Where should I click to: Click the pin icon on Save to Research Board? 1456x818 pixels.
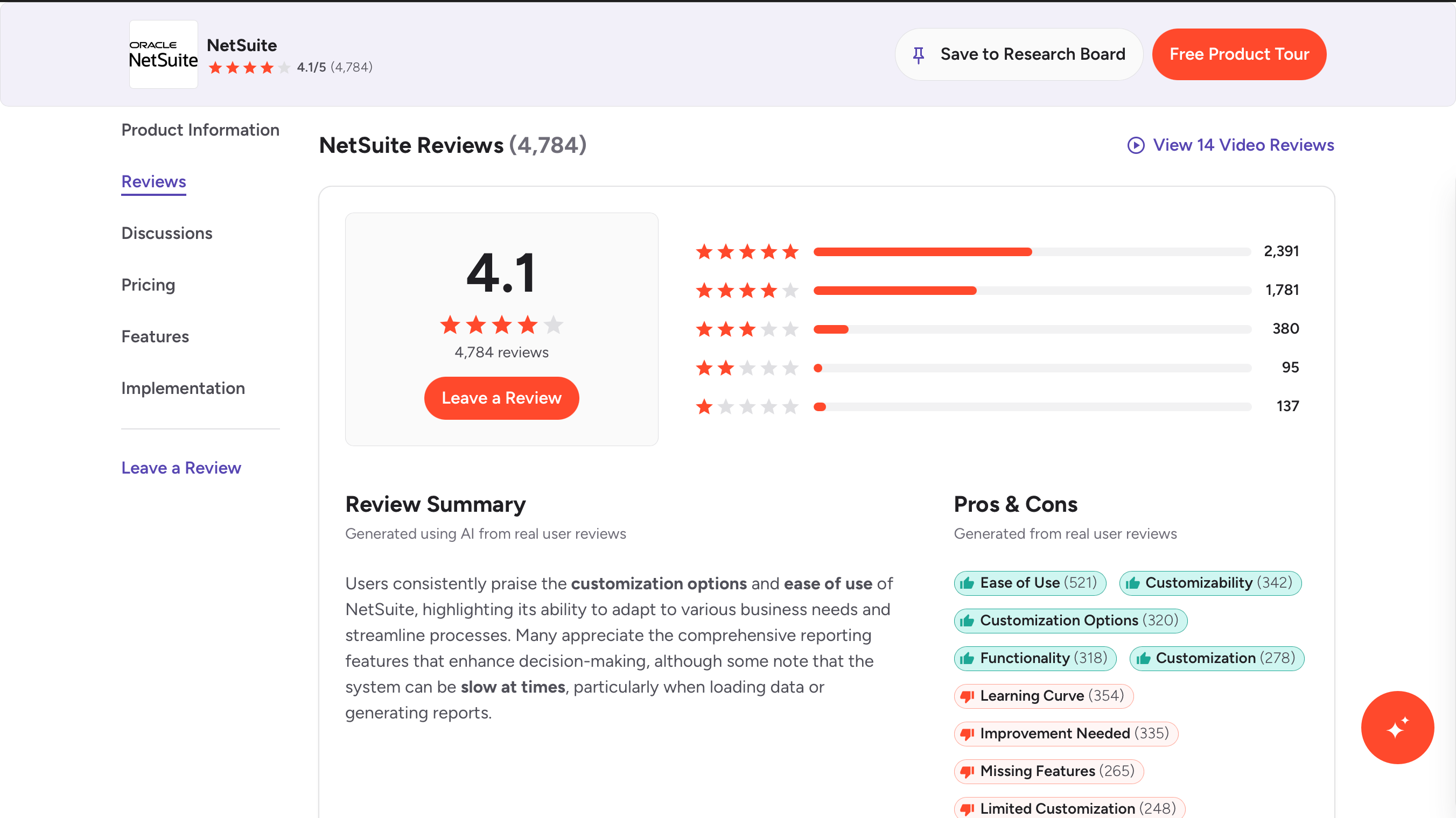[x=919, y=55]
